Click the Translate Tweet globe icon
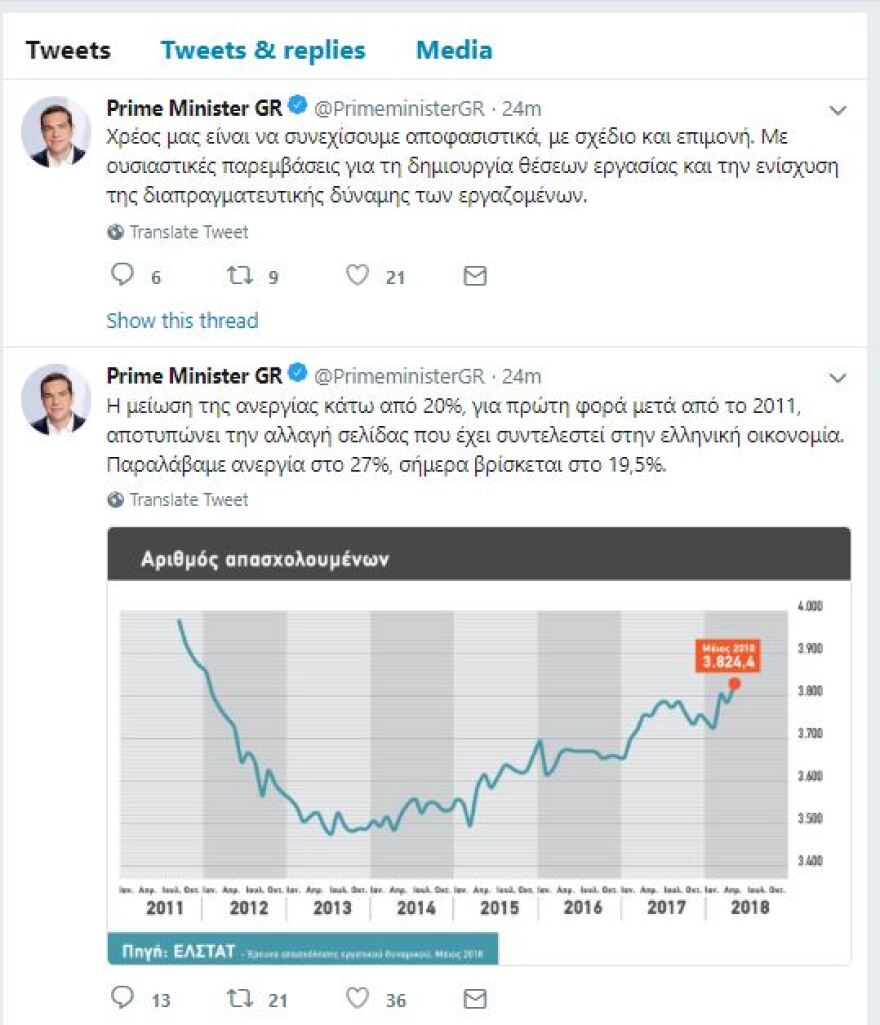 [x=115, y=232]
